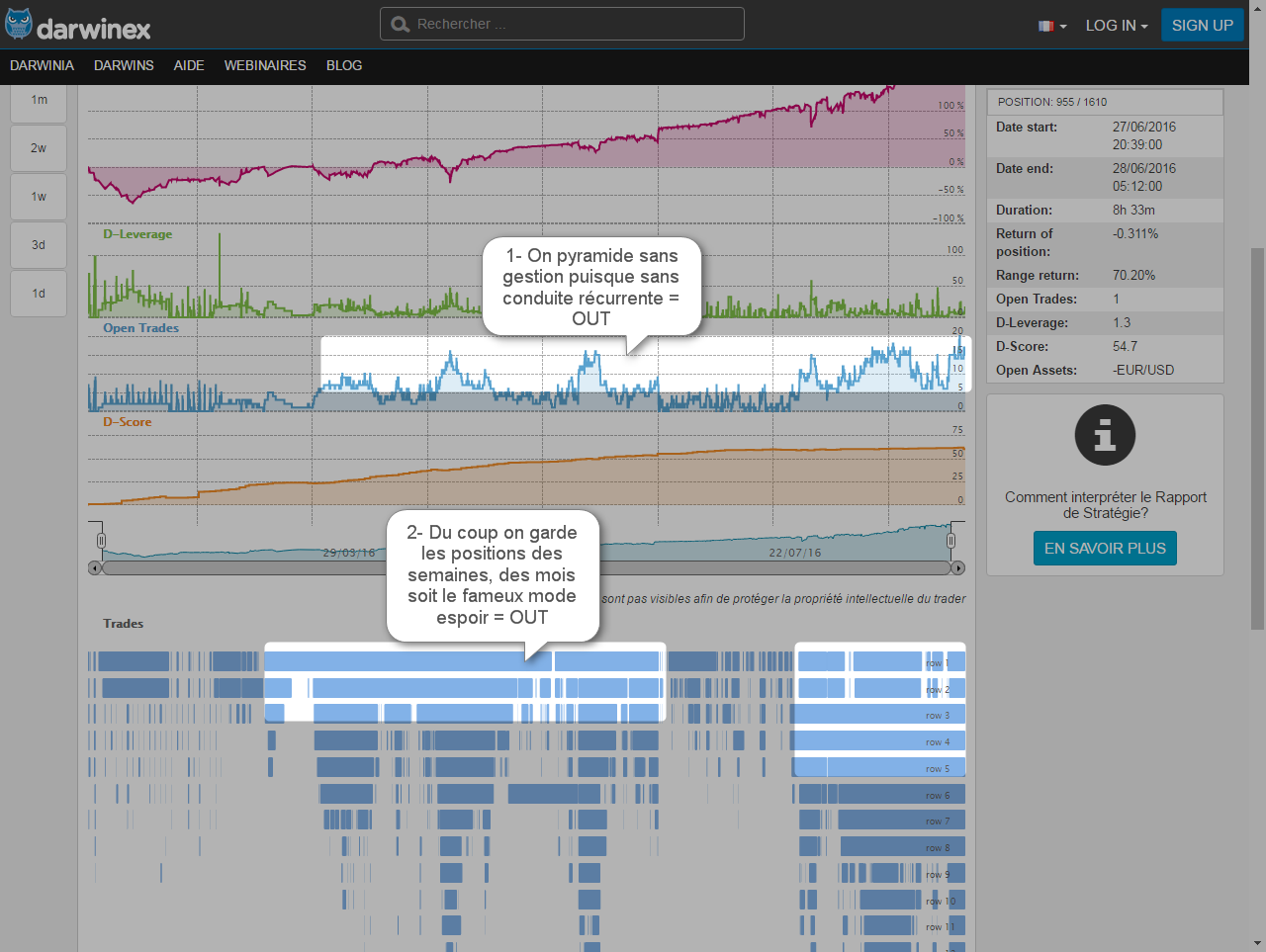Click the right handle of range navigator
Viewport: 1266px width, 952px height.
click(950, 541)
